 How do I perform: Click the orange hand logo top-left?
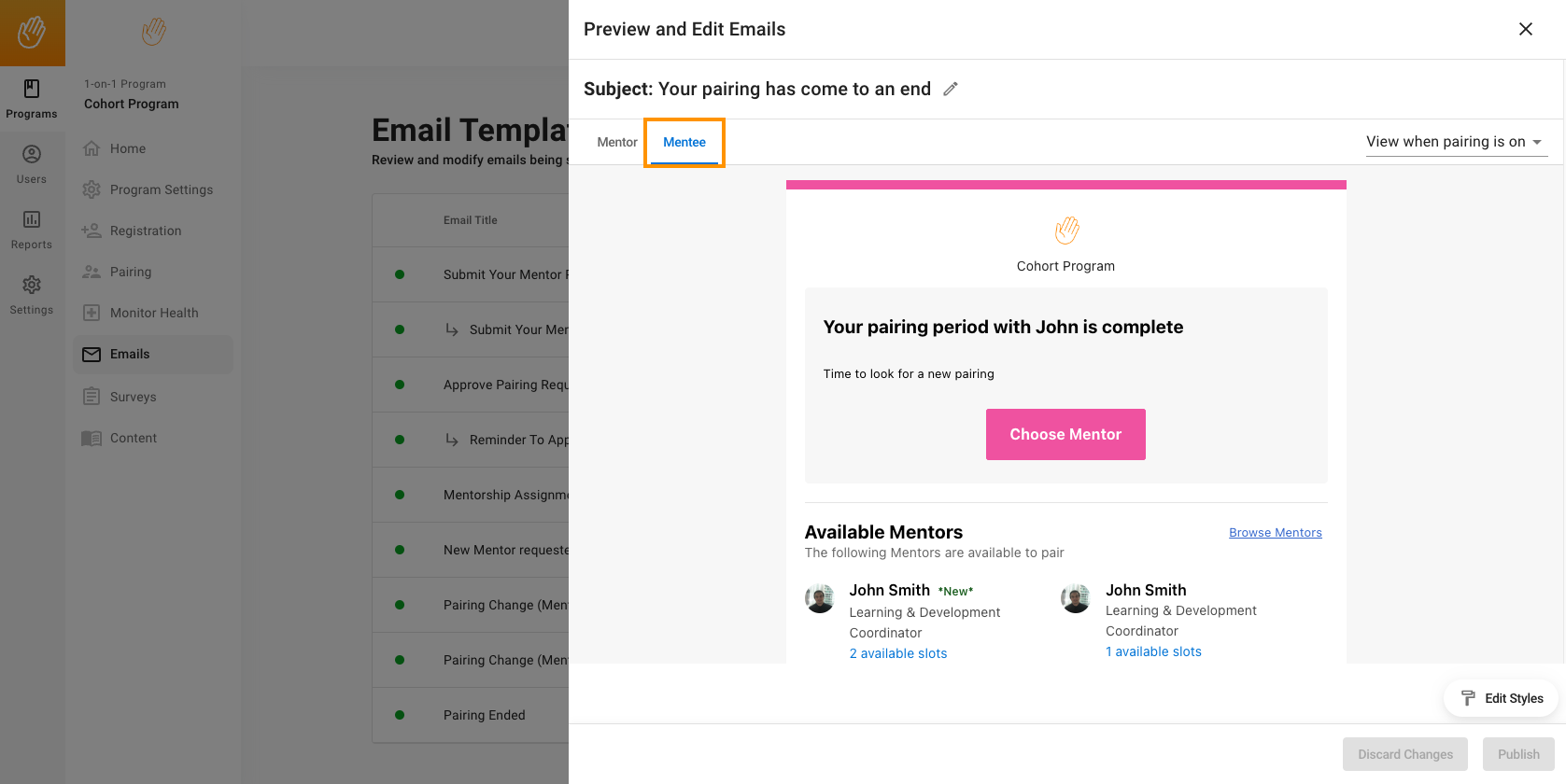click(32, 32)
